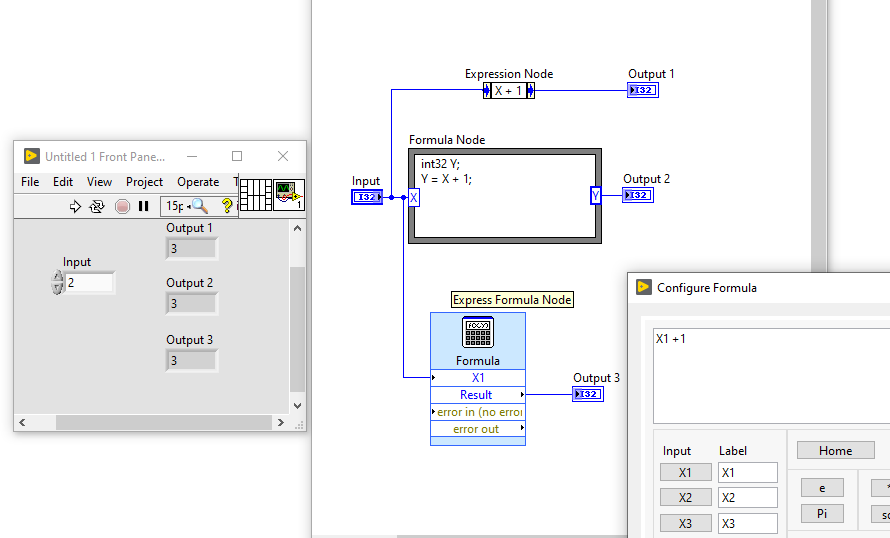Click the Pause button
This screenshot has height=538, width=890.
tap(143, 206)
